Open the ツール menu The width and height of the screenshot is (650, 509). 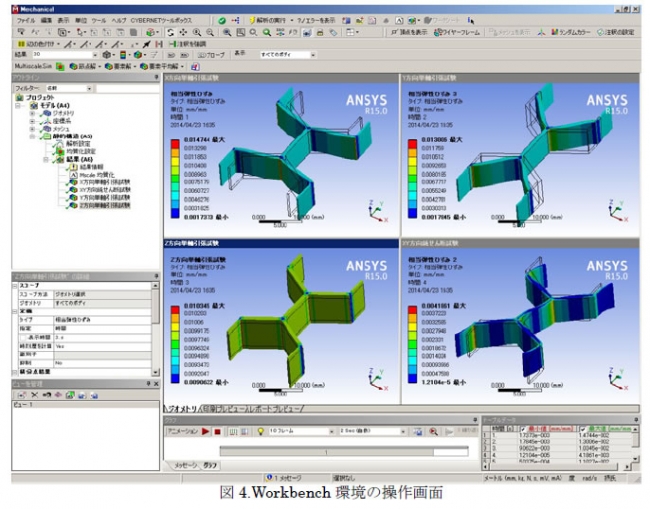99,20
